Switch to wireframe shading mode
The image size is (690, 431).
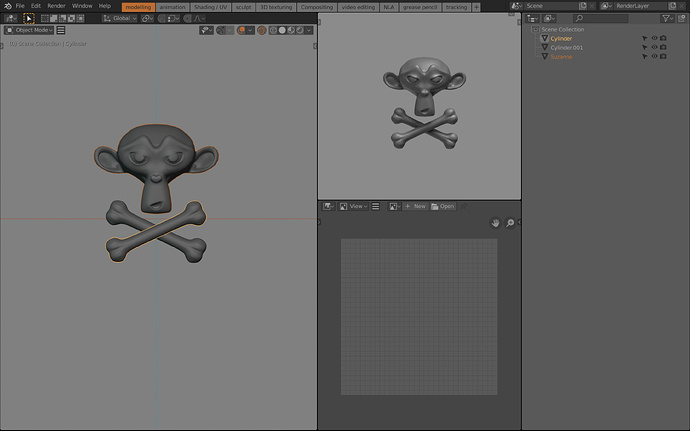(273, 30)
